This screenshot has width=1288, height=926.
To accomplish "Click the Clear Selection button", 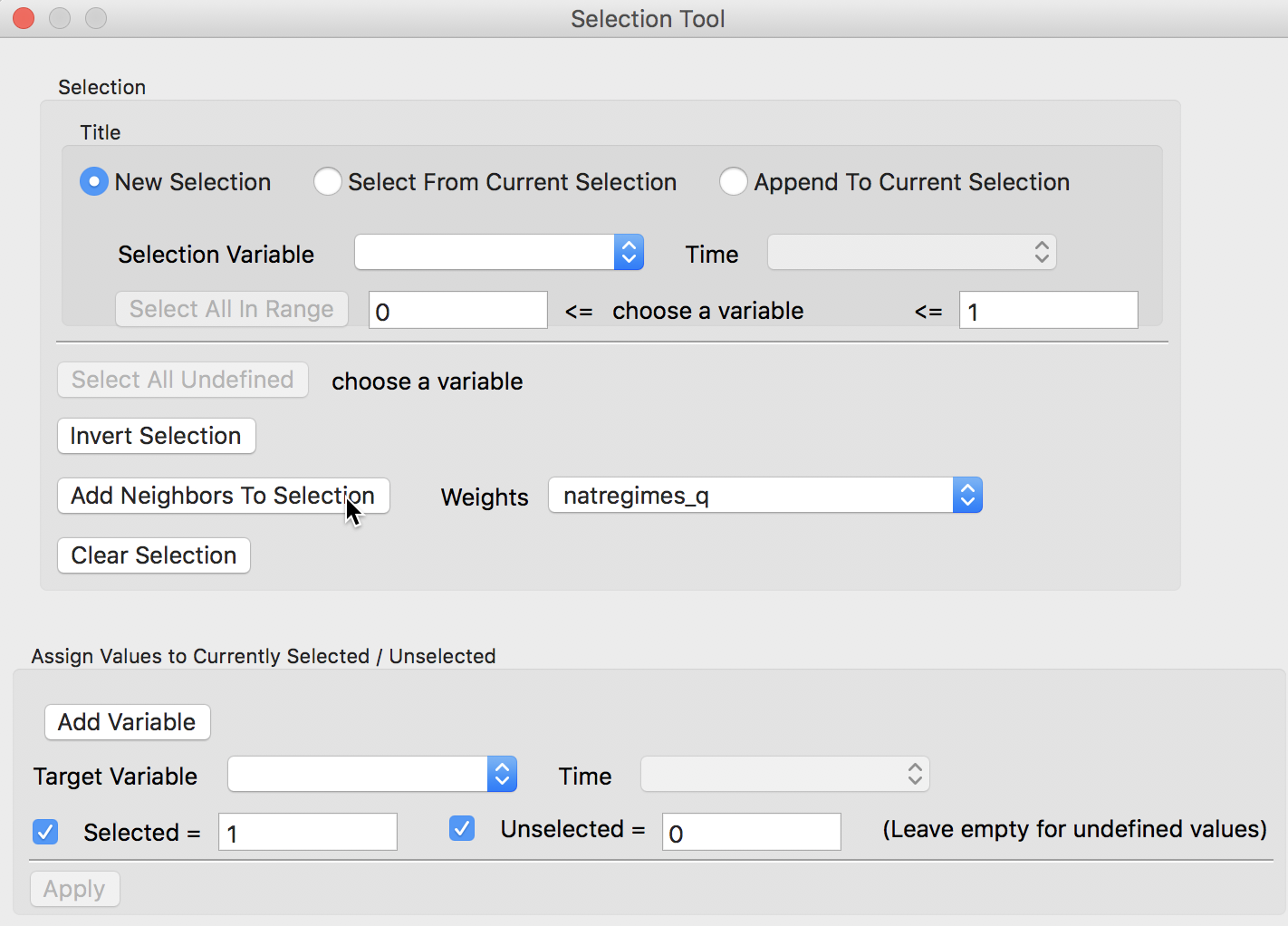I will pos(154,555).
